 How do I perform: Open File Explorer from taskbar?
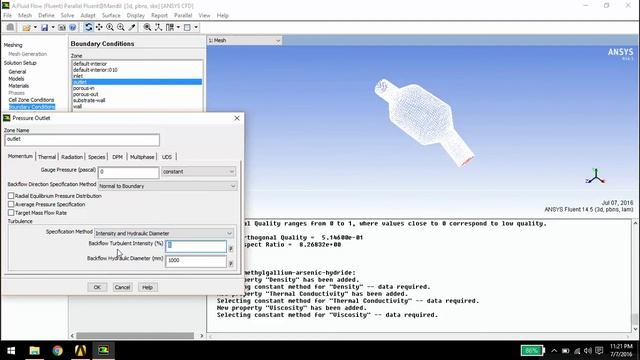point(34,350)
